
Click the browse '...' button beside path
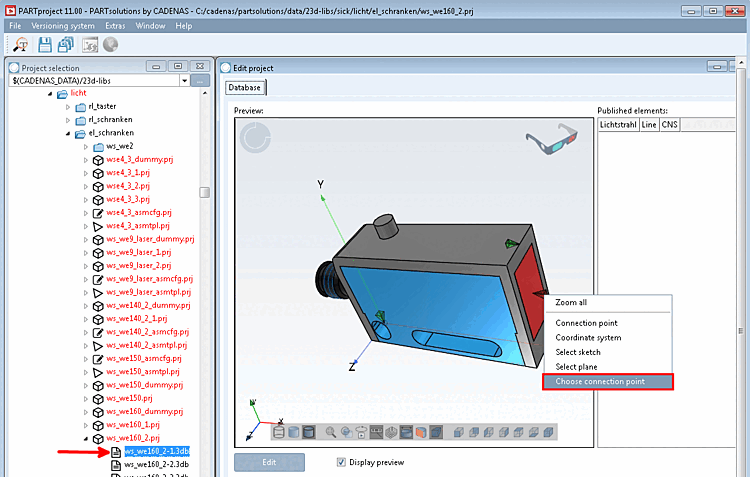[200, 81]
